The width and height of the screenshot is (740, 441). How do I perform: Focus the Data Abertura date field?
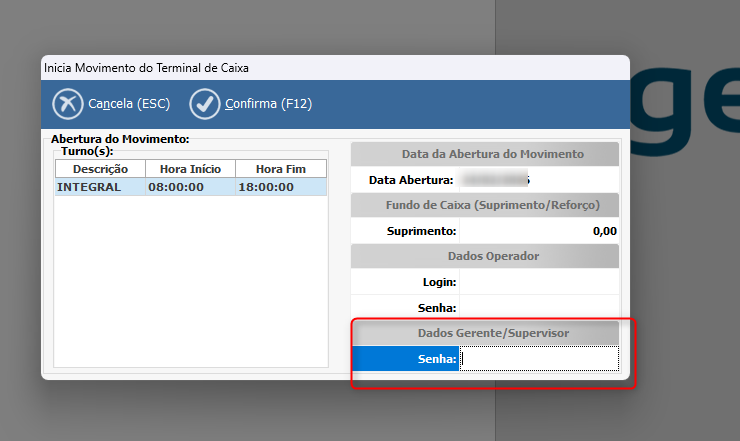(x=538, y=181)
